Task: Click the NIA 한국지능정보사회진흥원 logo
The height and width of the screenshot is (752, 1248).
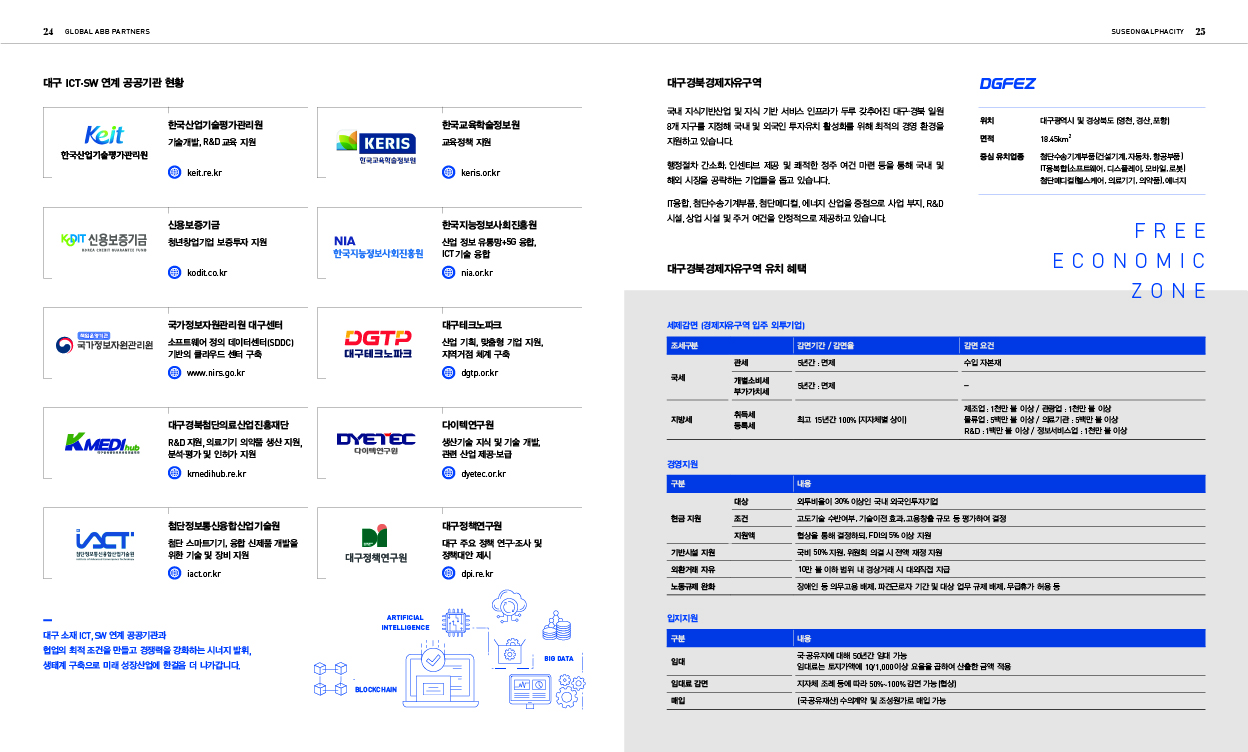Action: coord(379,247)
